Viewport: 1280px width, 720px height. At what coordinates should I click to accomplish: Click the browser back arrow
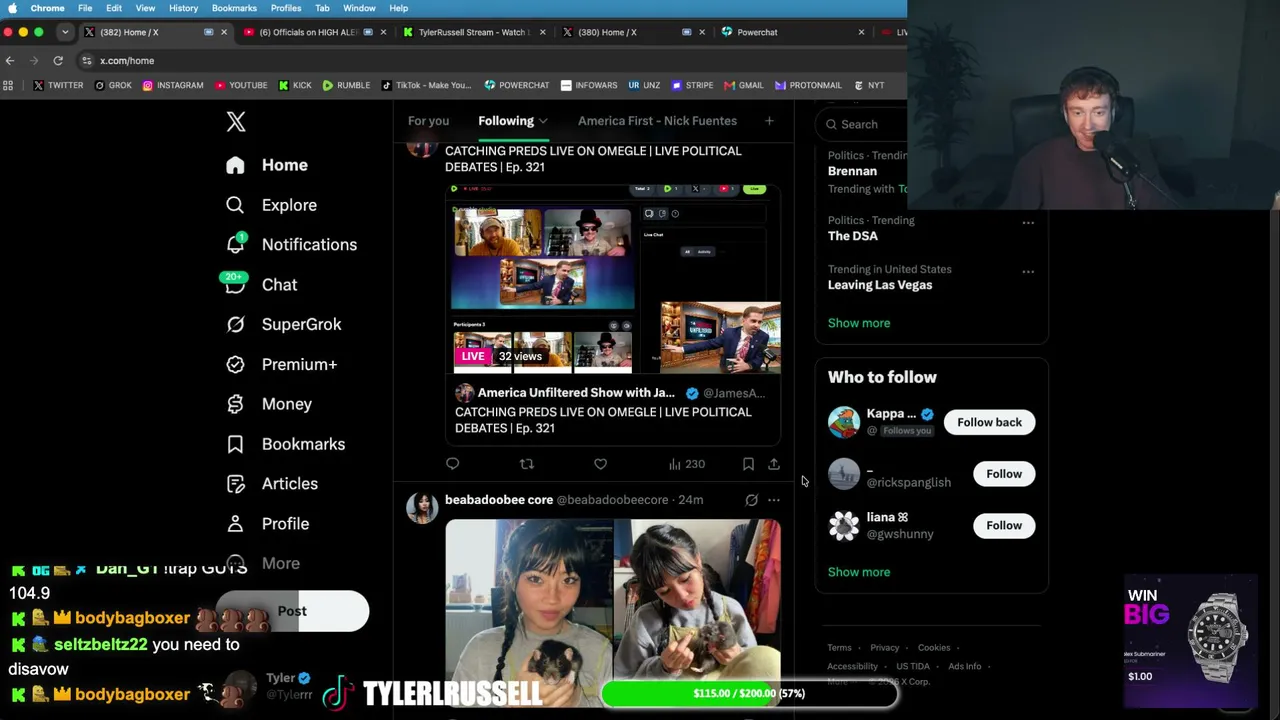pyautogui.click(x=10, y=61)
